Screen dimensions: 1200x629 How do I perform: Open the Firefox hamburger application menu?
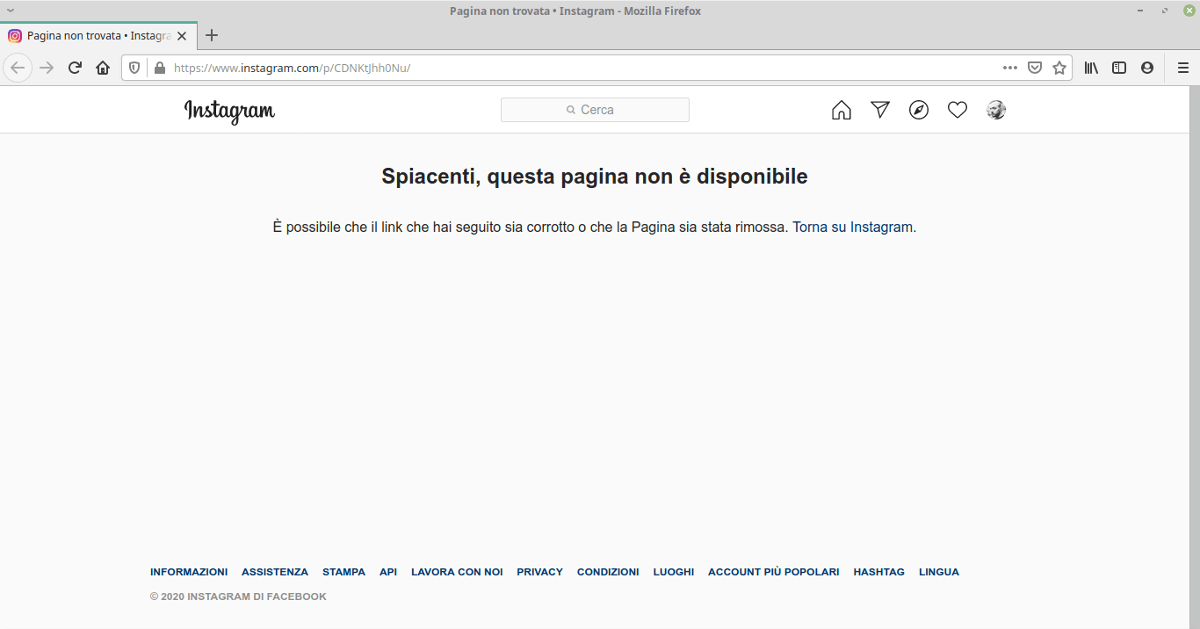pos(1182,68)
